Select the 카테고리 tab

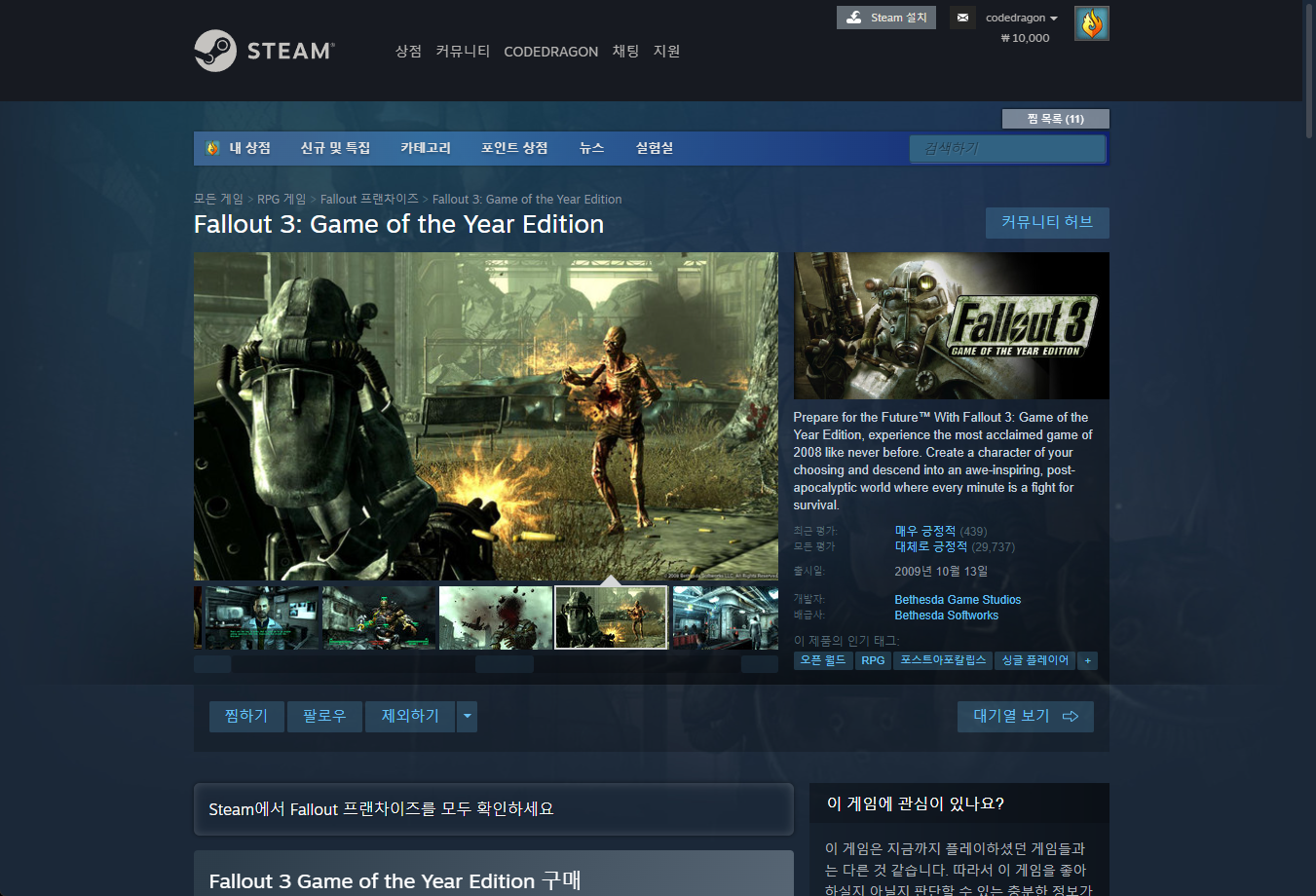click(x=426, y=148)
